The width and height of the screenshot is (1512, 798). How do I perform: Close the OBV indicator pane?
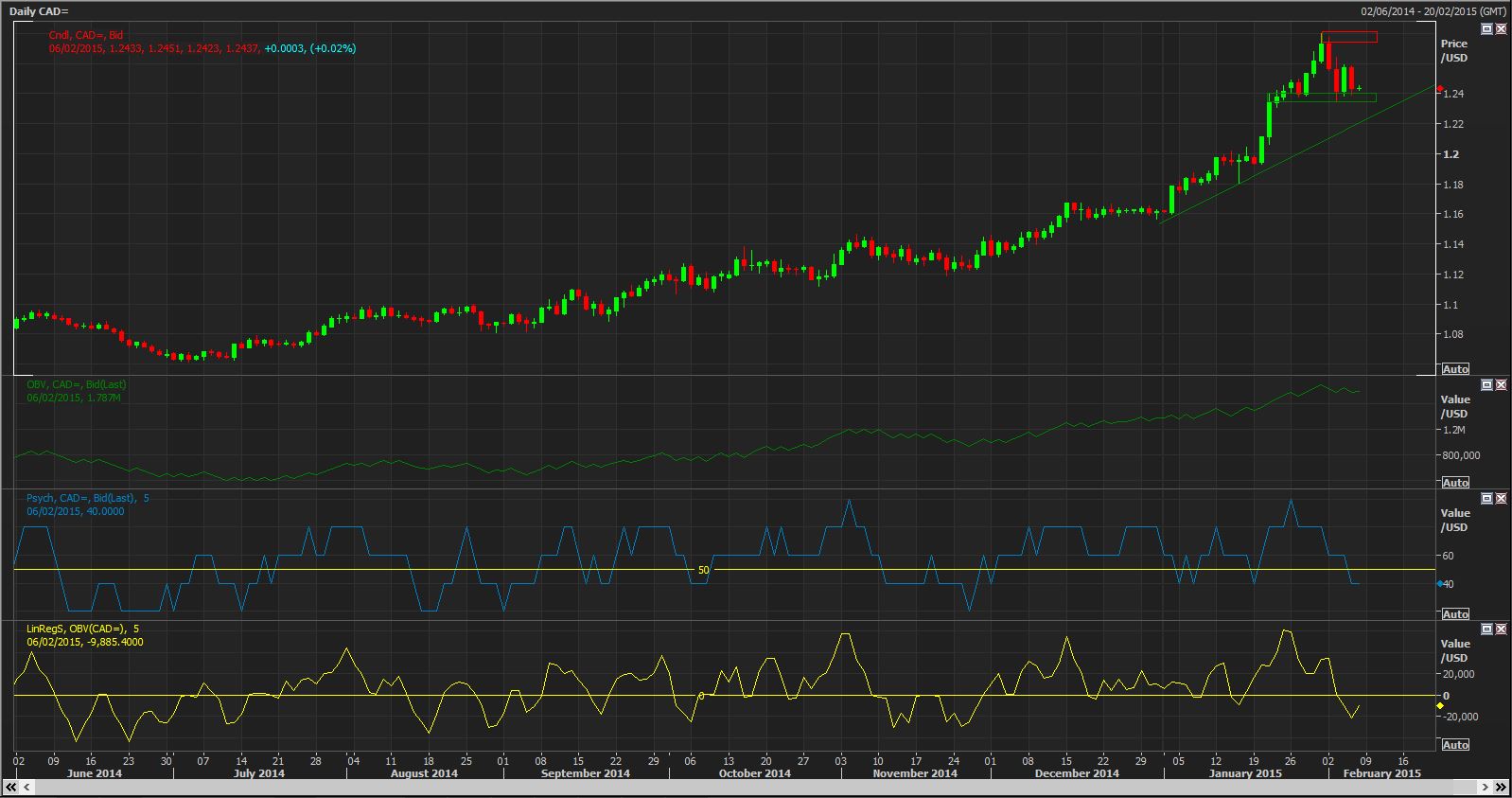[x=1501, y=385]
